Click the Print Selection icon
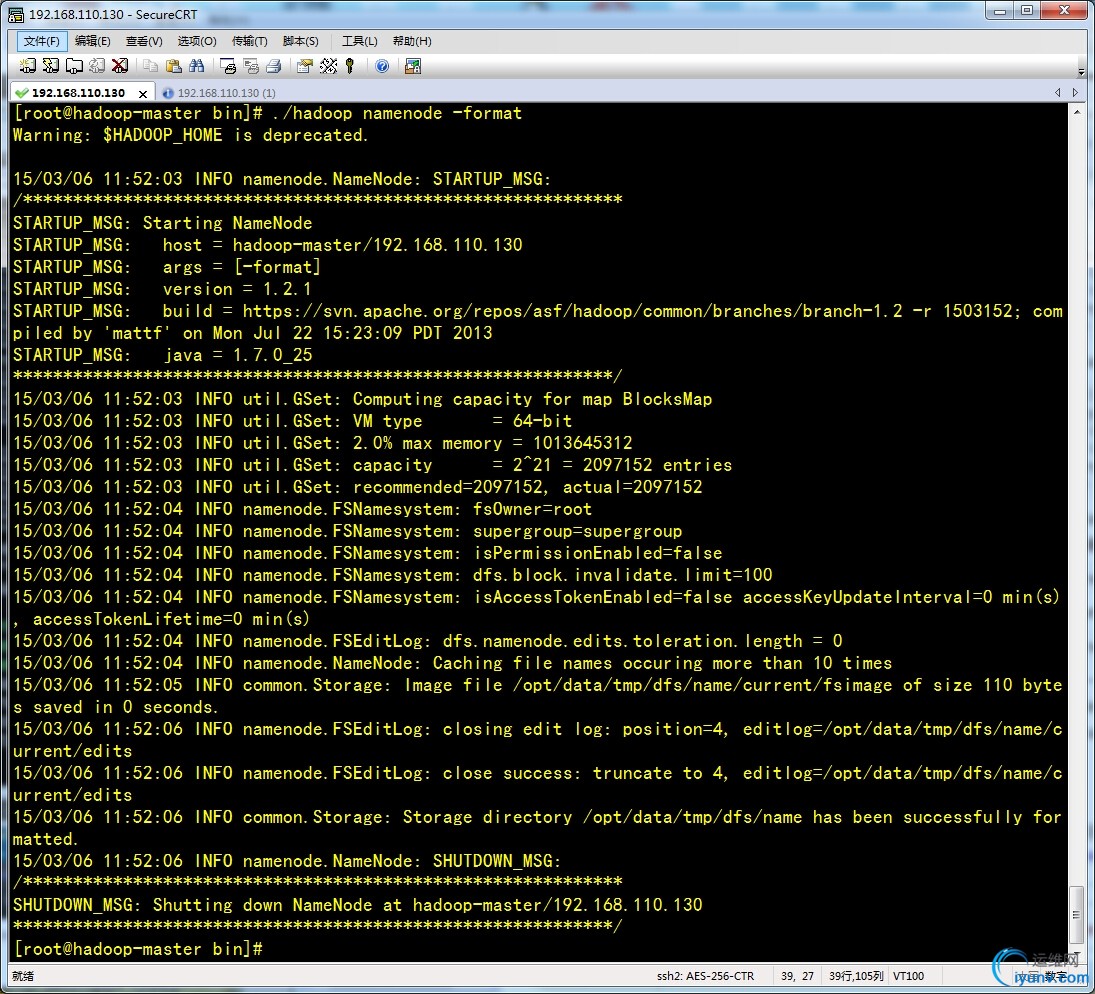 251,66
